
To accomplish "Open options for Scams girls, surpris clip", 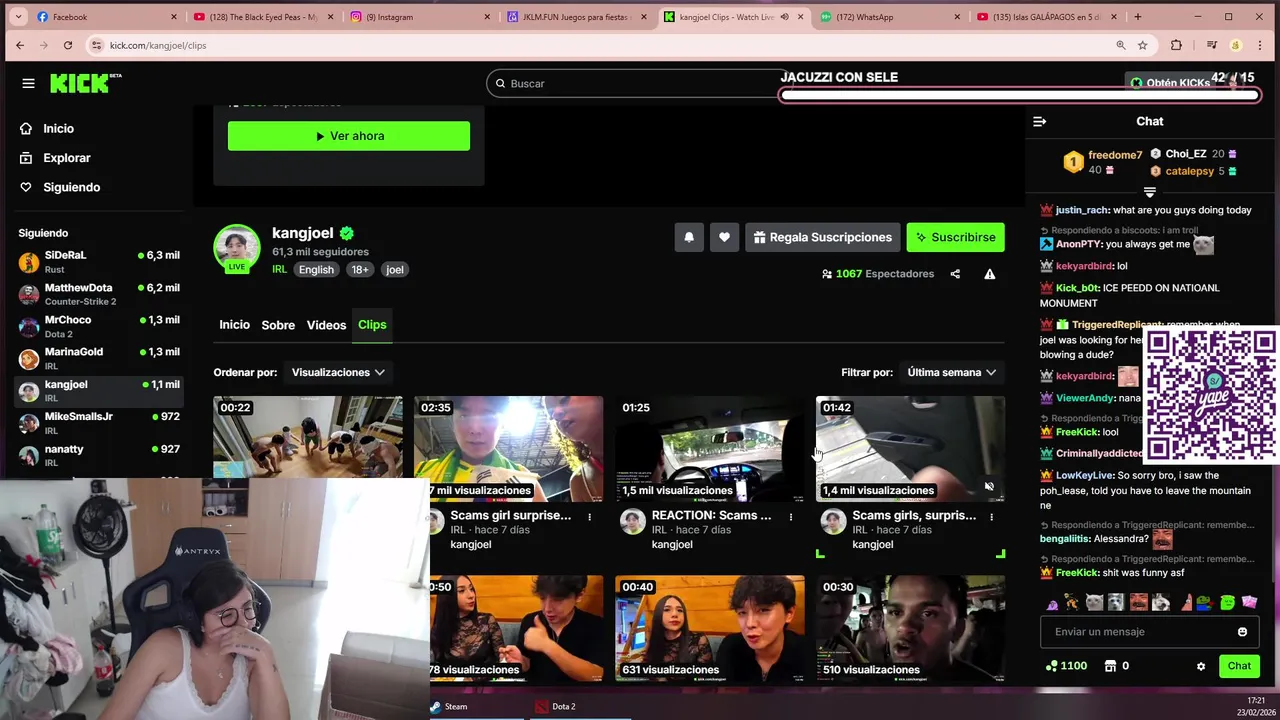I will tap(991, 517).
